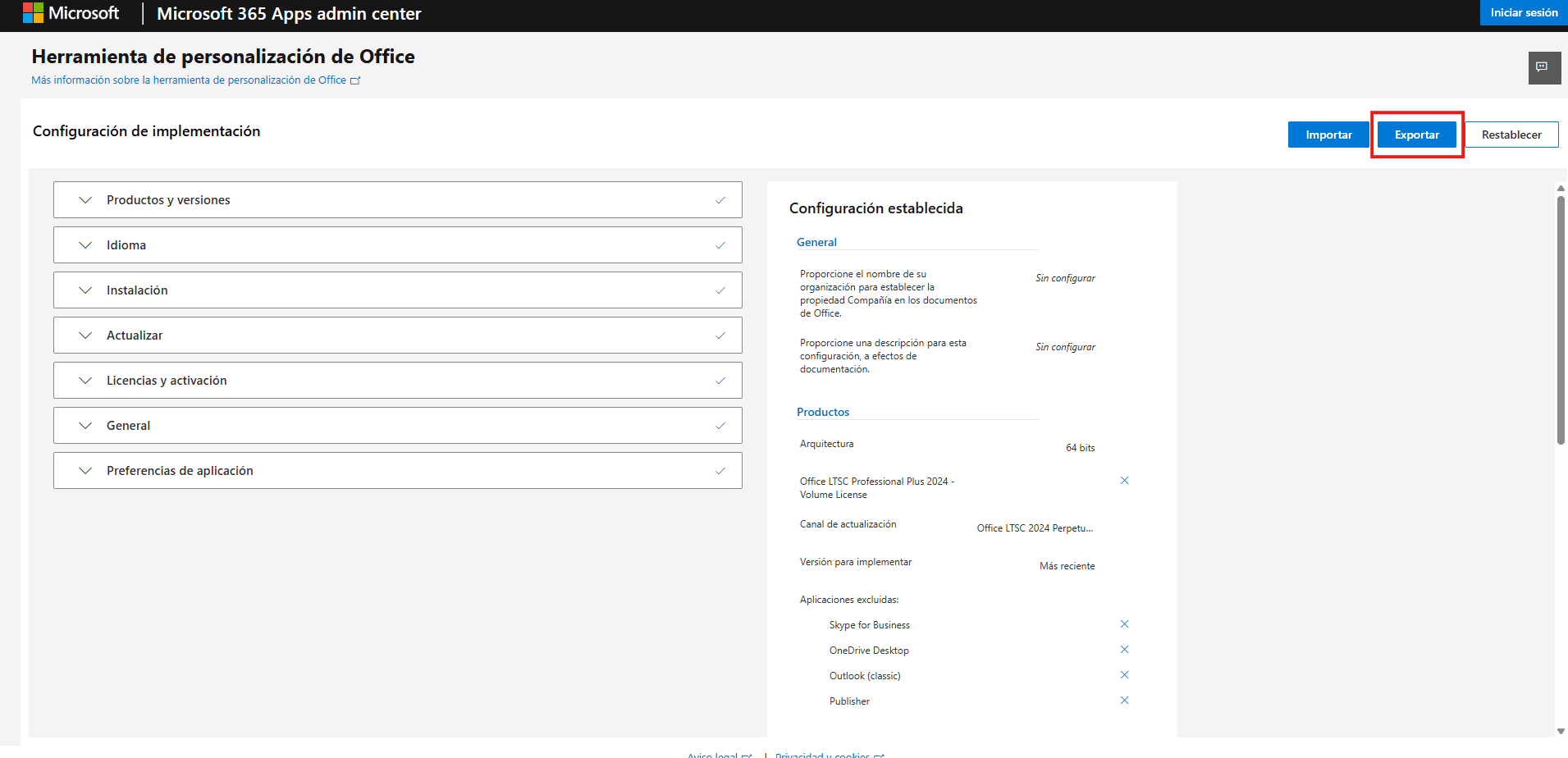Select the 'Más reciente' version value

point(1067,566)
